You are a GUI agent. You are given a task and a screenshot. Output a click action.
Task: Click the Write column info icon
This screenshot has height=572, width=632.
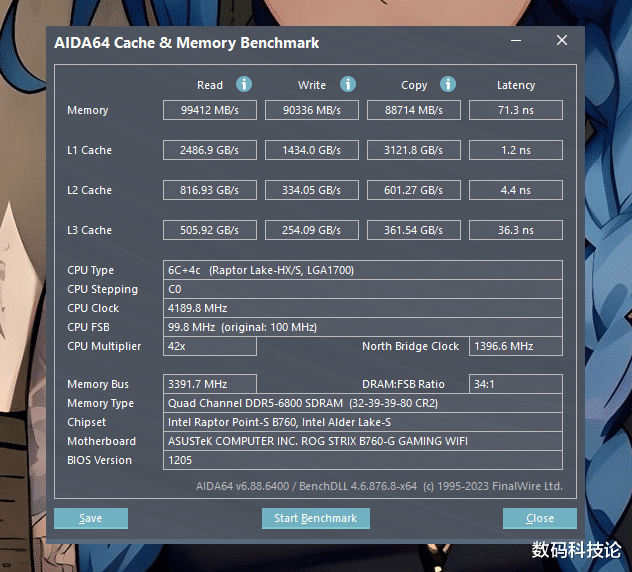[348, 85]
